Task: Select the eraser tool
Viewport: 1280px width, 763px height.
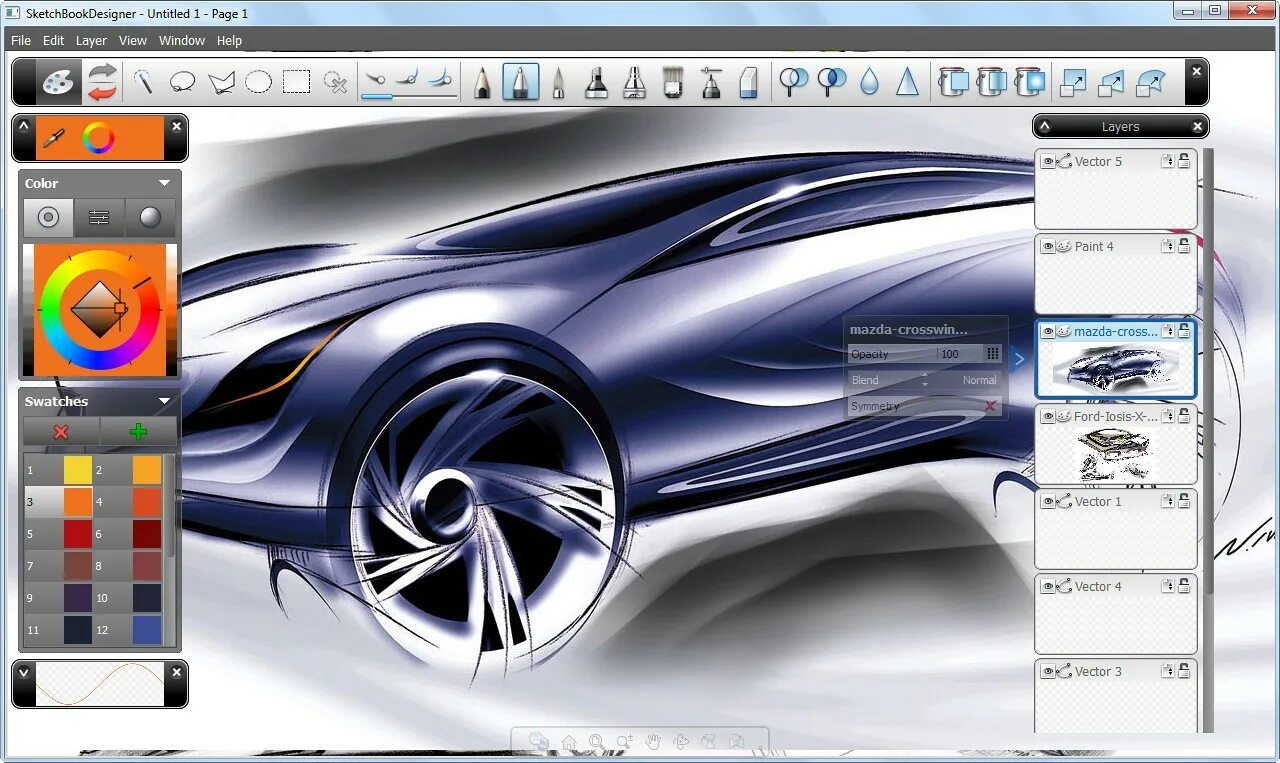Action: (749, 82)
